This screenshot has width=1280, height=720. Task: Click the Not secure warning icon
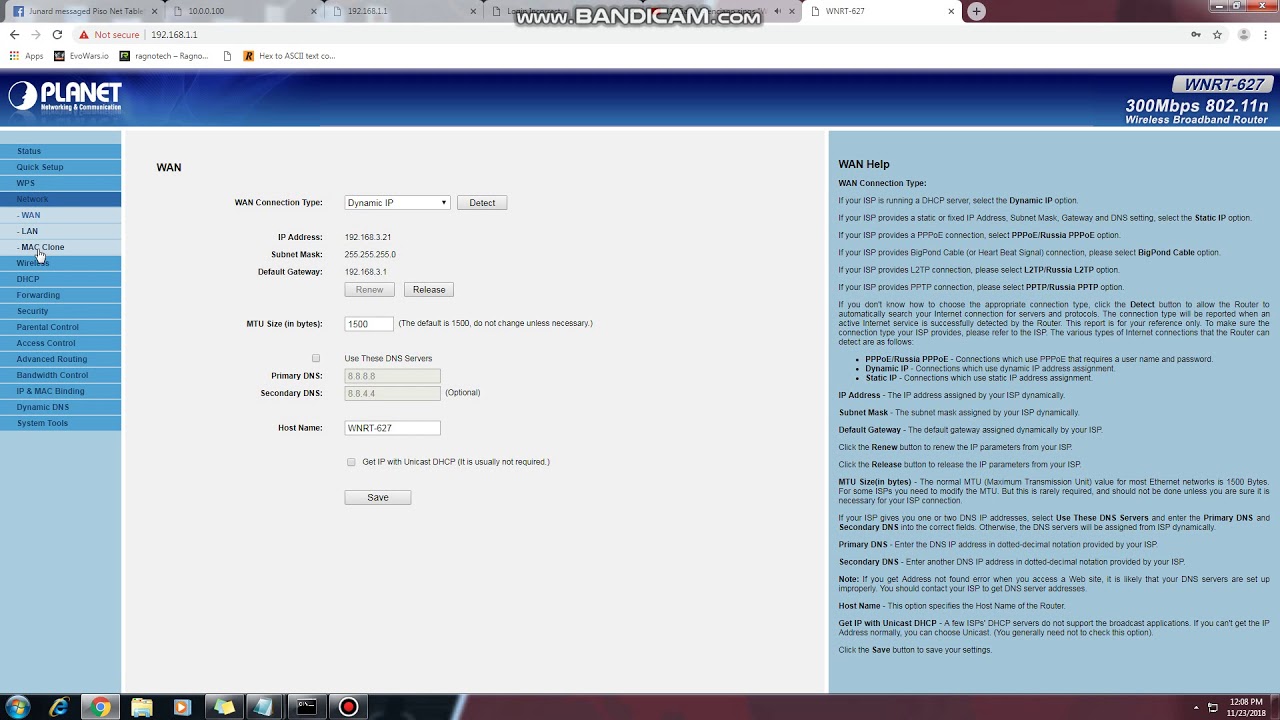click(84, 34)
